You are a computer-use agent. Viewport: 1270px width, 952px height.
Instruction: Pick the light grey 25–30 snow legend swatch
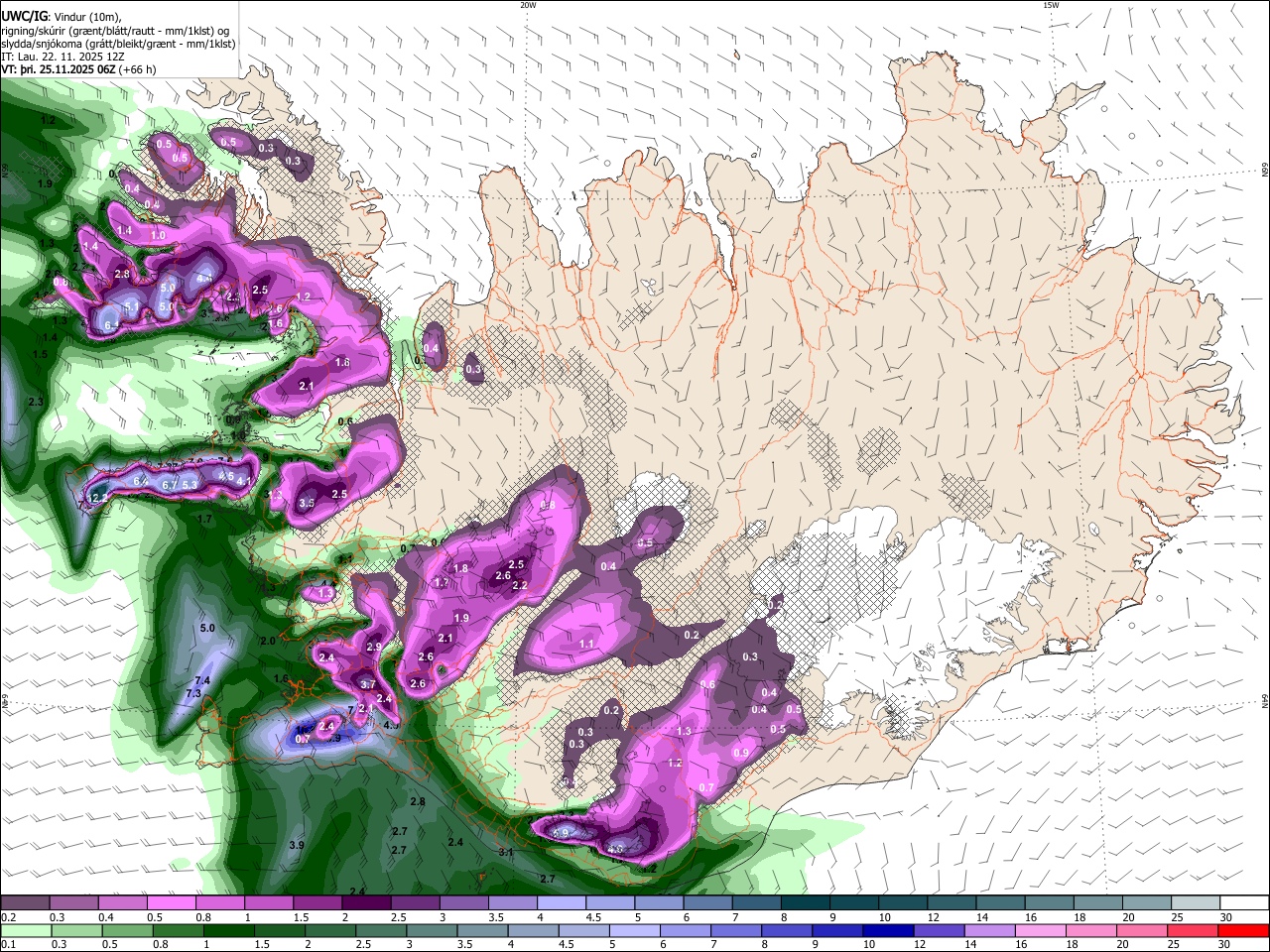1197,903
